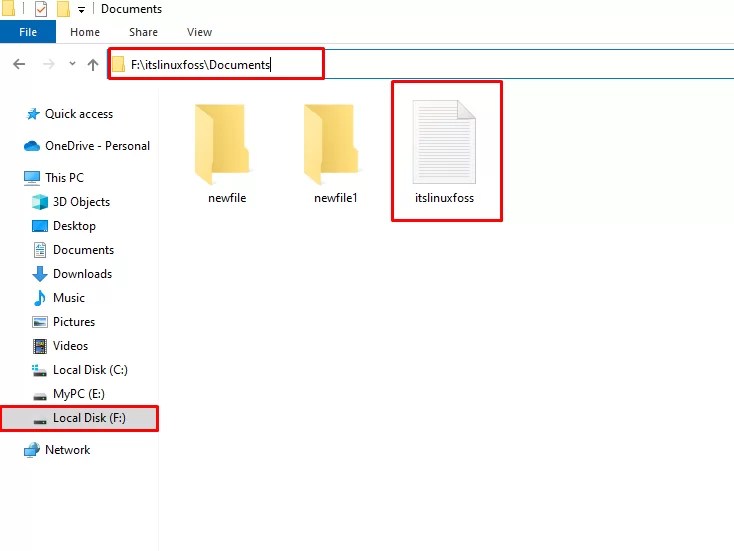Click the itslinuxfoss file name label

(444, 198)
